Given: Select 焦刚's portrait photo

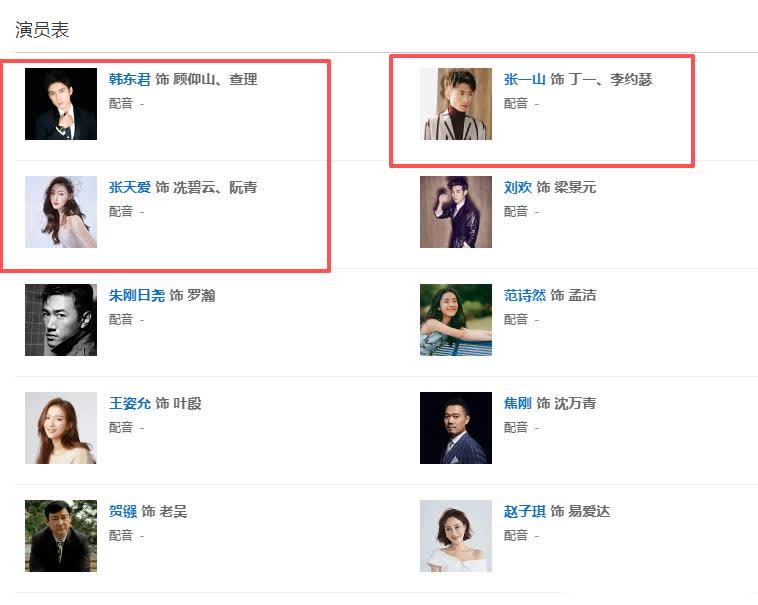Looking at the screenshot, I should [x=456, y=428].
